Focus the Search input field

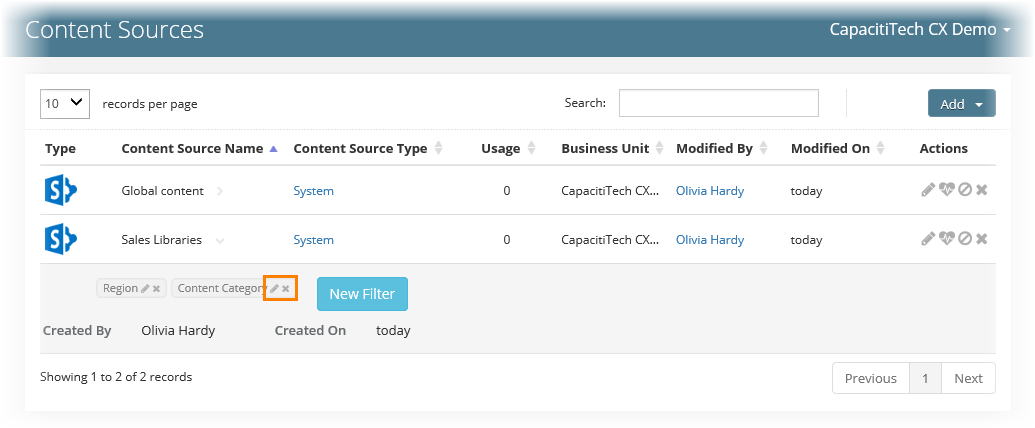click(x=719, y=103)
